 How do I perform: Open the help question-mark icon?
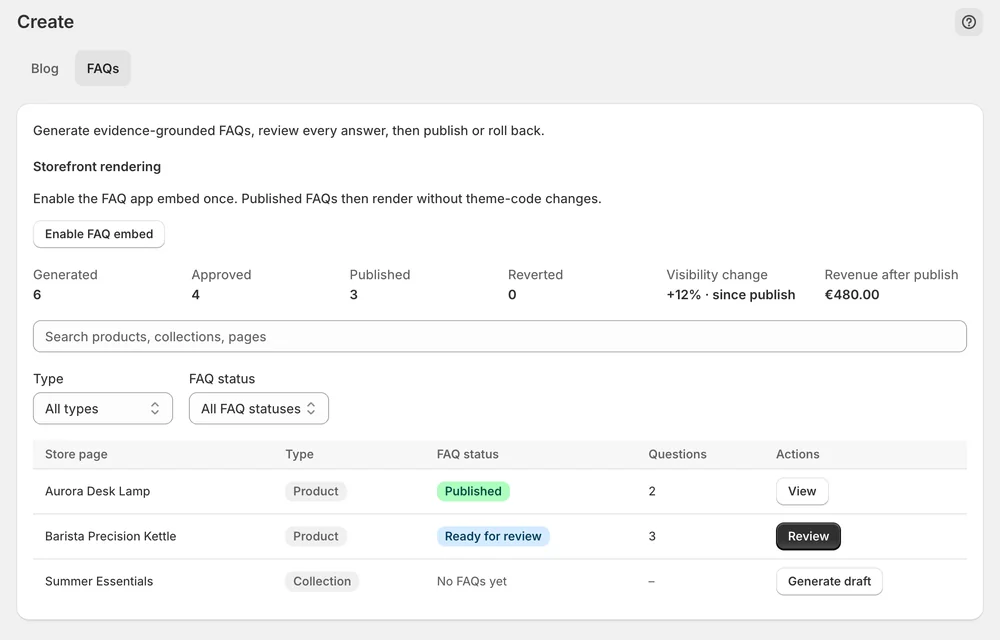pos(968,22)
